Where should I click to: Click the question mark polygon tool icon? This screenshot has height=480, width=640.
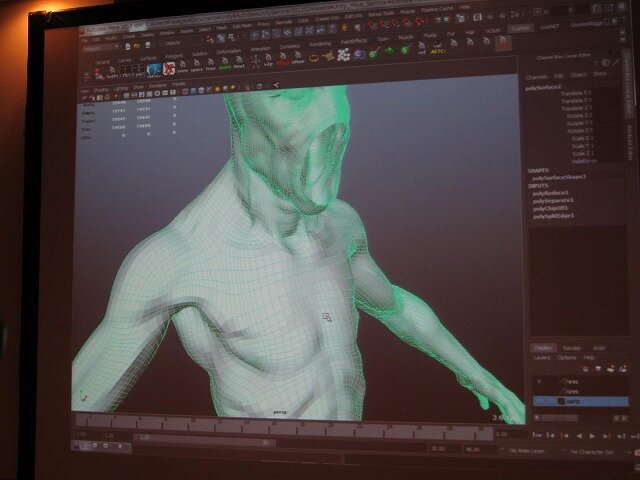(332, 29)
